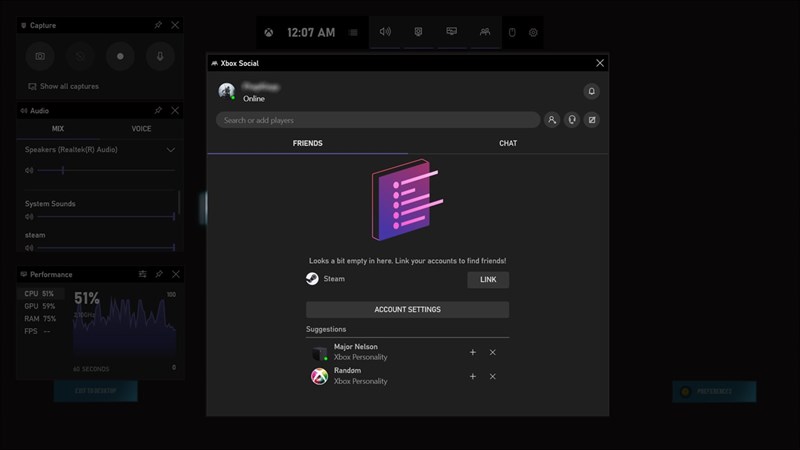
Task: Open ACCOUNT SETTINGS
Action: pyautogui.click(x=407, y=310)
